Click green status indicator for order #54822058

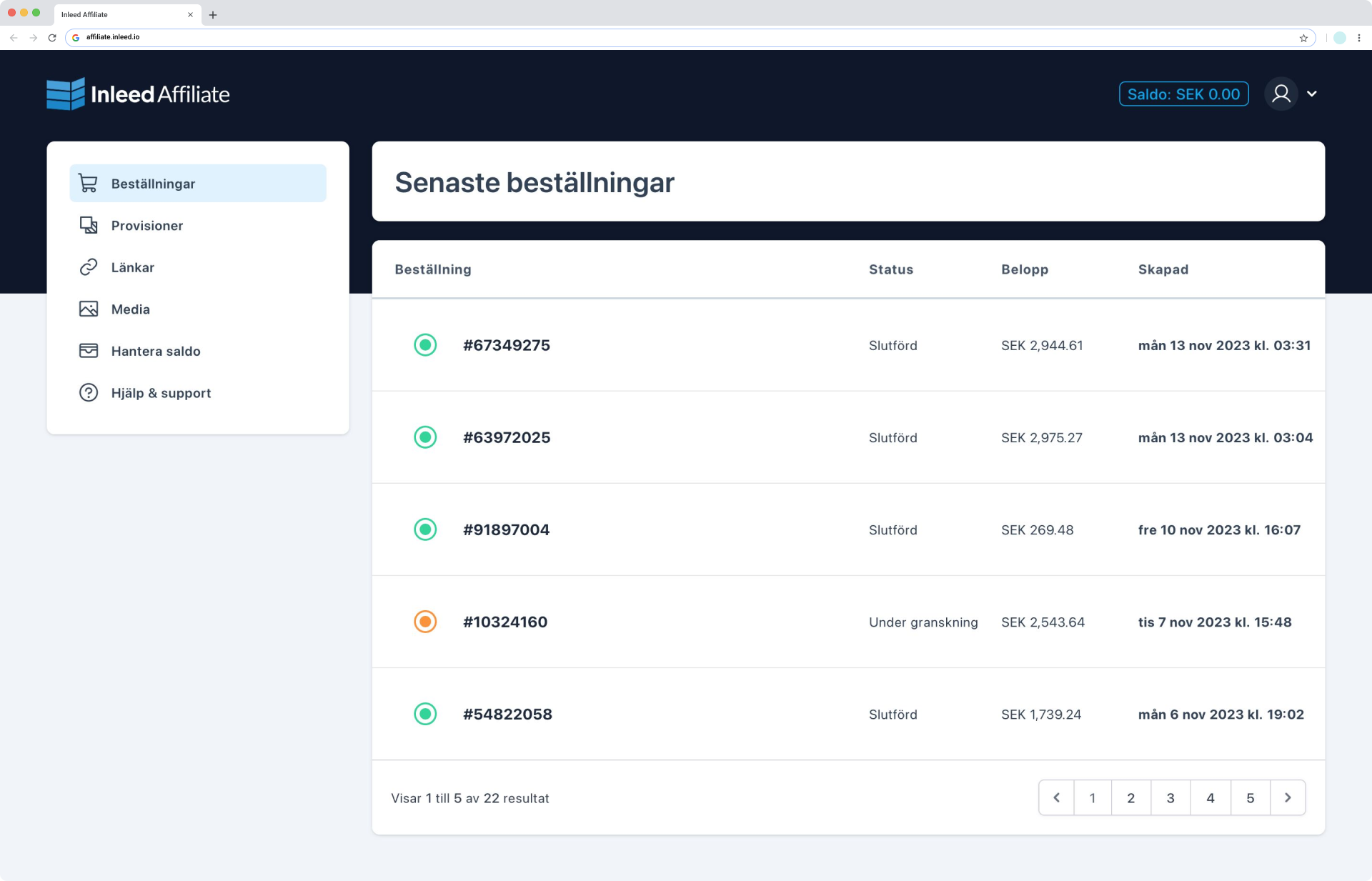[x=425, y=714]
